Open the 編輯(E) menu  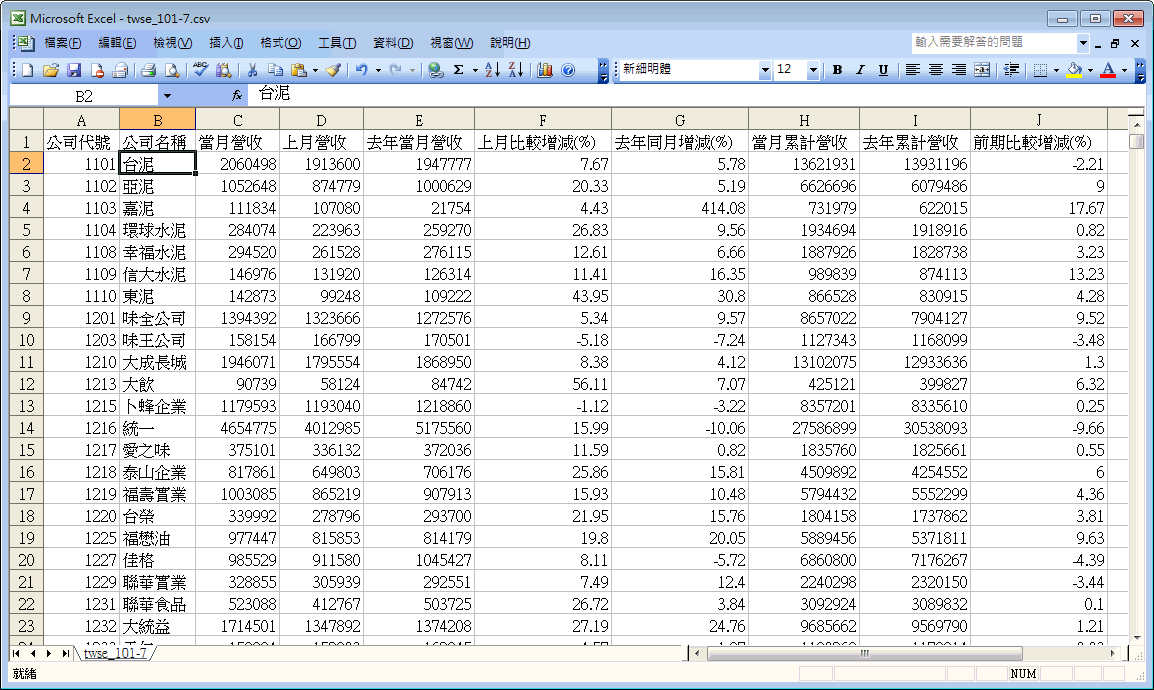click(x=117, y=43)
